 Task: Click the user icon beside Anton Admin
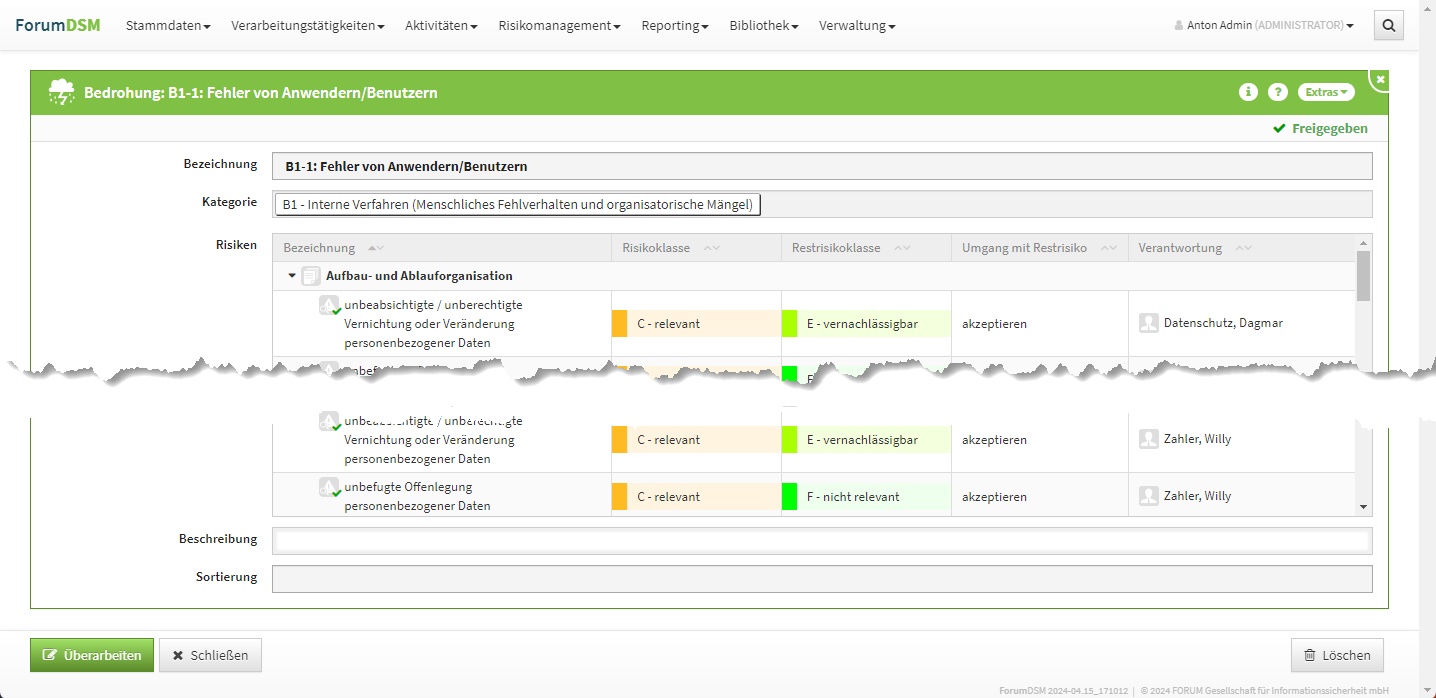click(x=1179, y=26)
